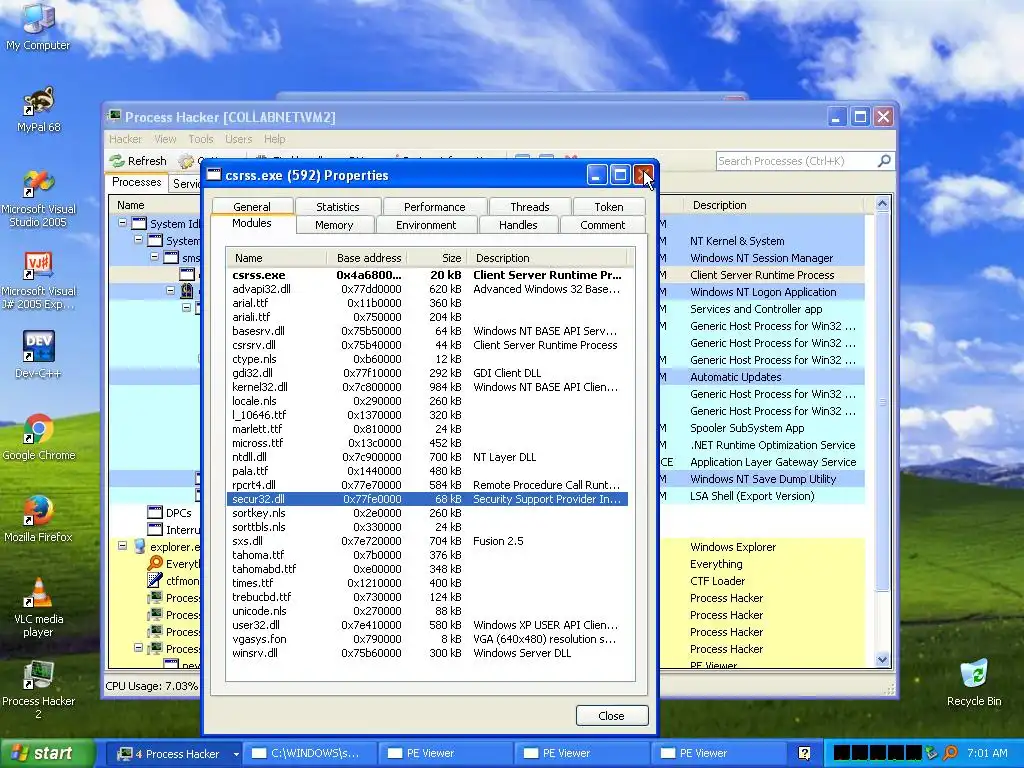The width and height of the screenshot is (1024, 768).
Task: Switch to the General tab
Action: click(251, 207)
